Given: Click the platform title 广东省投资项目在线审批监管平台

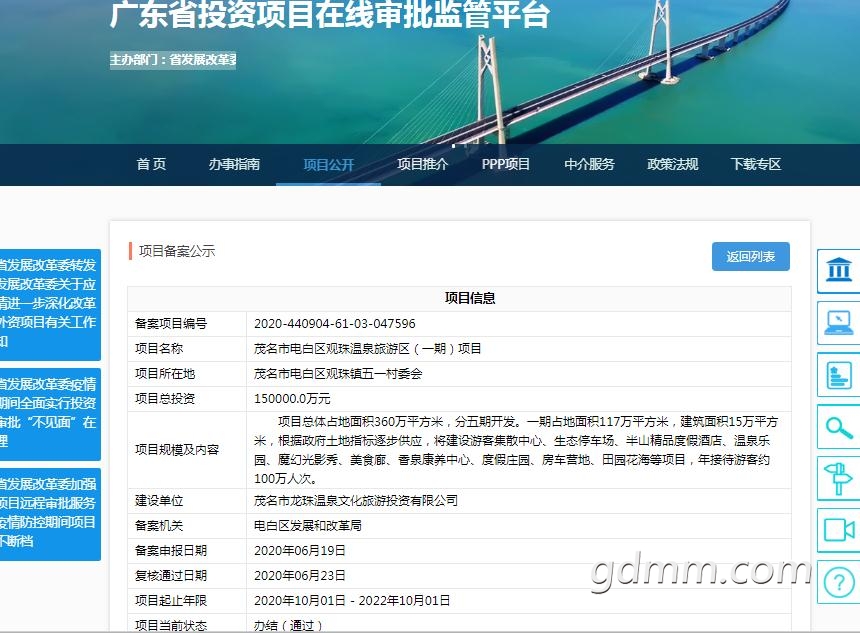Looking at the screenshot, I should [x=330, y=14].
